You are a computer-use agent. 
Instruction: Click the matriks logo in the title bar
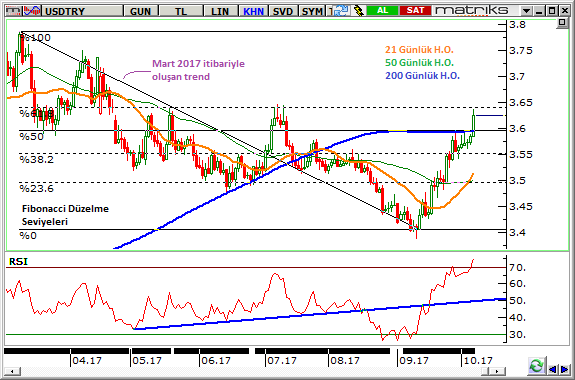click(472, 10)
